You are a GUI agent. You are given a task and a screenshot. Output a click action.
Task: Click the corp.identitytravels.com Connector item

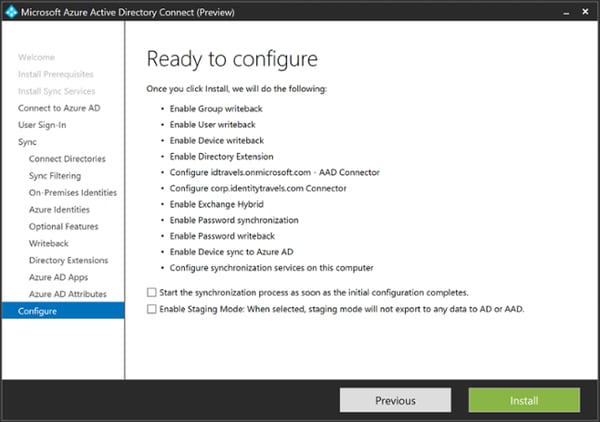point(258,188)
